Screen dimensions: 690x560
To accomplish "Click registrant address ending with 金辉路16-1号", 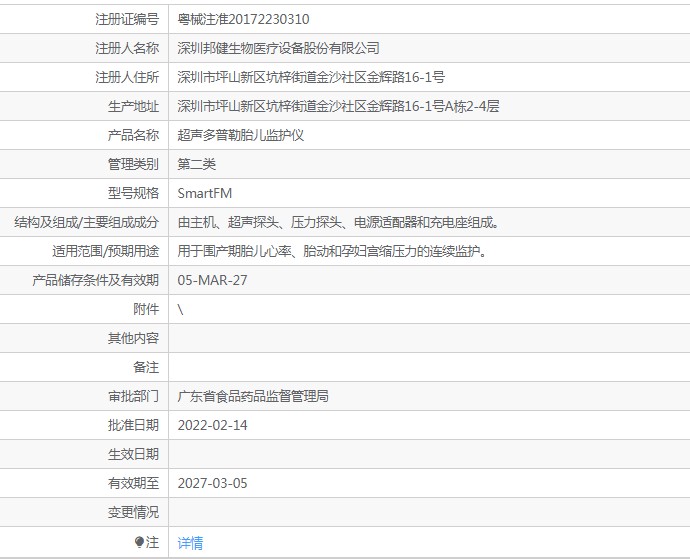I will pos(311,77).
